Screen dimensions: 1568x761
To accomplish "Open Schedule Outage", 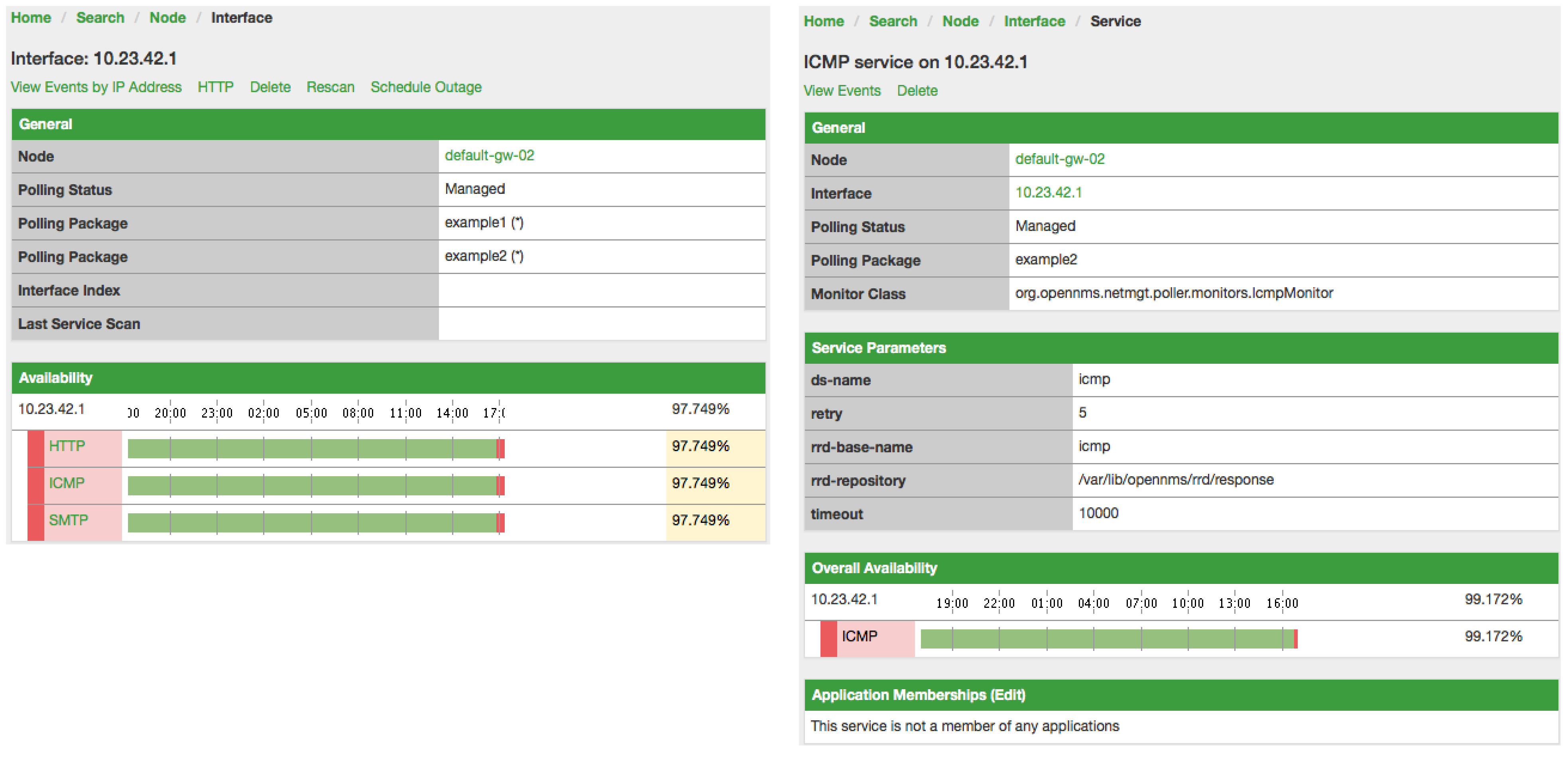I will point(425,87).
